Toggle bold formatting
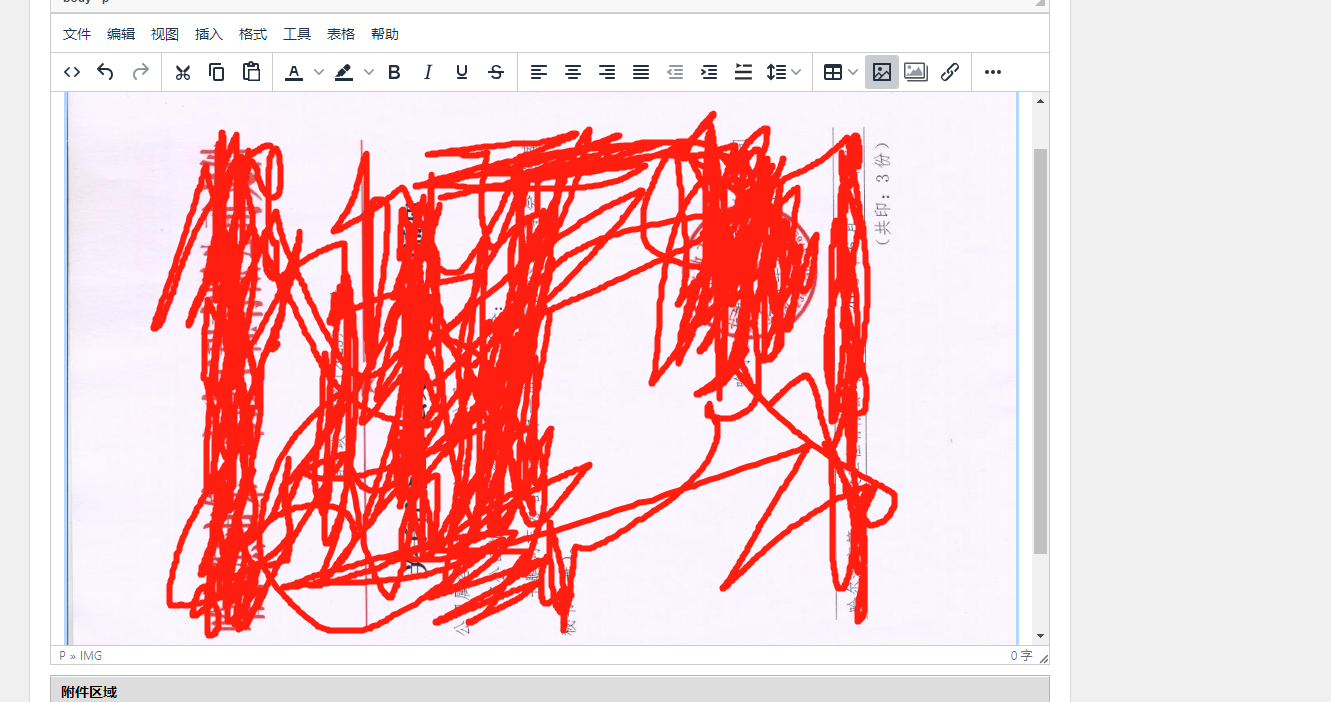 pyautogui.click(x=394, y=72)
